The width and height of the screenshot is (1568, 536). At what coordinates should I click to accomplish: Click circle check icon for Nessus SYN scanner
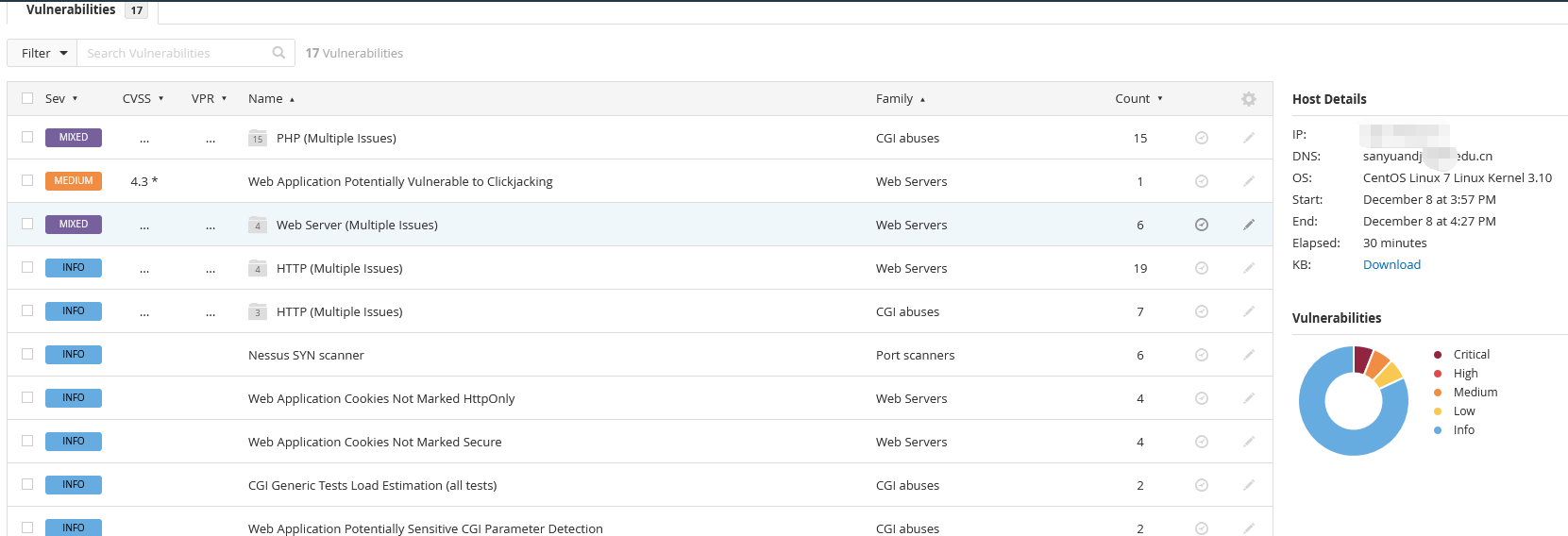tap(1201, 355)
